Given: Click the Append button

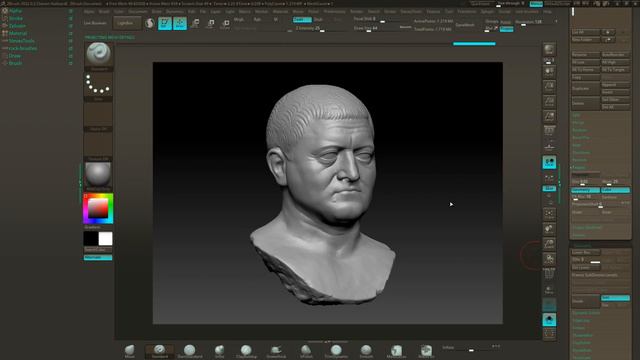Looking at the screenshot, I should pyautogui.click(x=615, y=85).
